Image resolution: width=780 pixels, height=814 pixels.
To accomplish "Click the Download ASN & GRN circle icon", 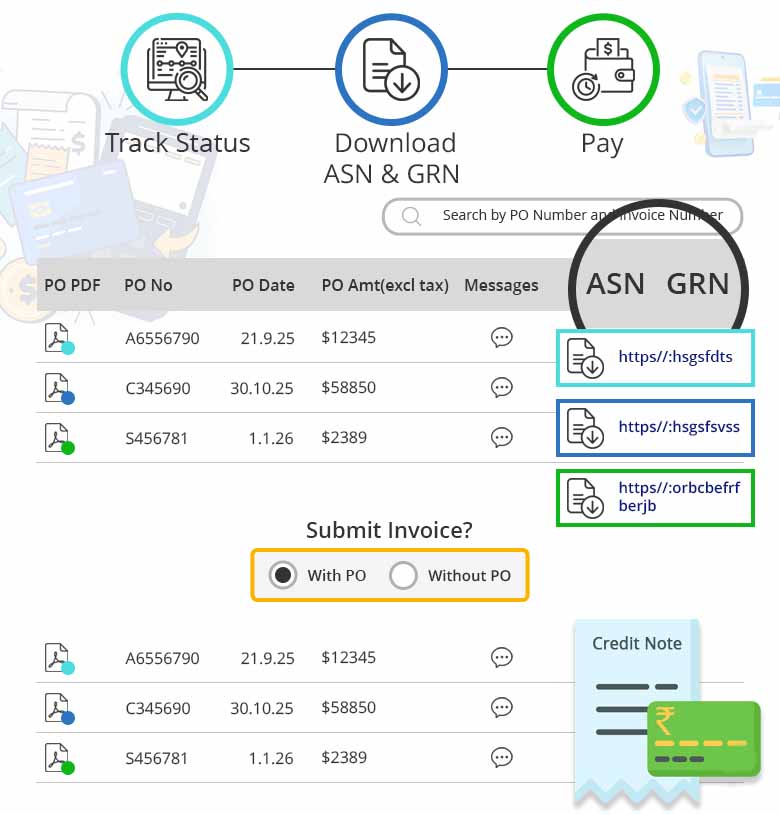I will (x=391, y=69).
